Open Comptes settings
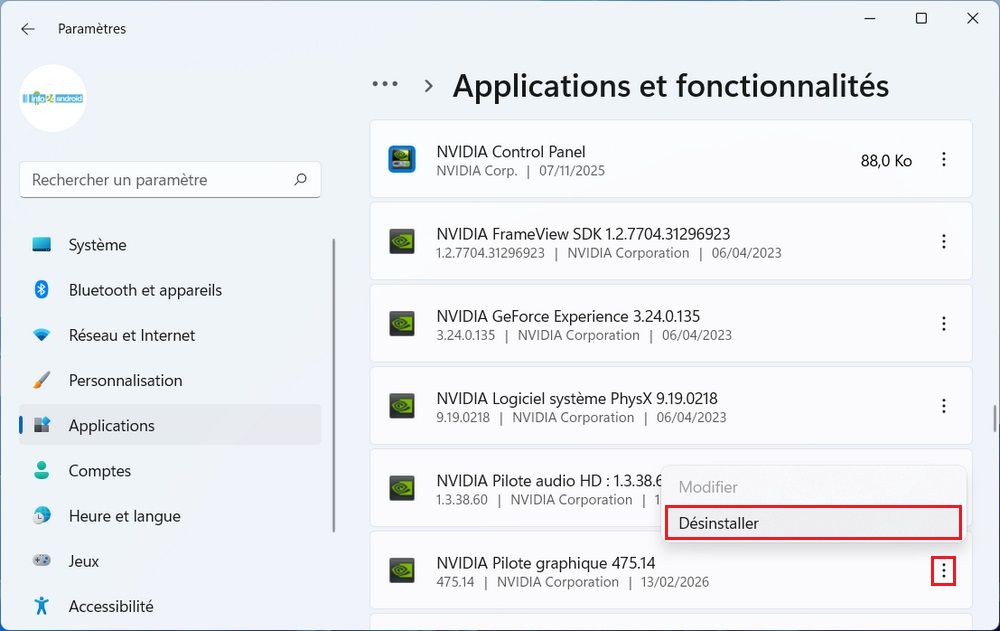Screen dimensions: 1000x631 (170, 471)
